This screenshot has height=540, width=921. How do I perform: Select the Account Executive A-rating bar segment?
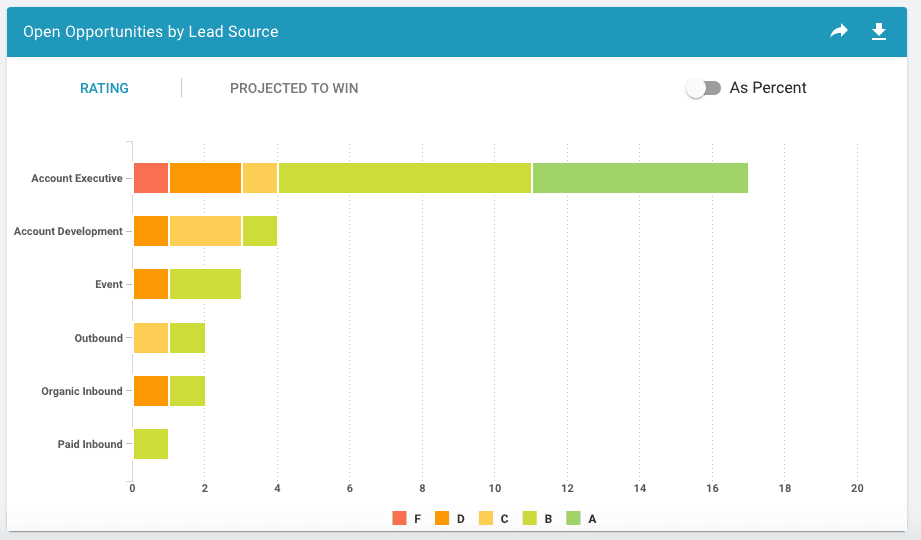(x=640, y=178)
